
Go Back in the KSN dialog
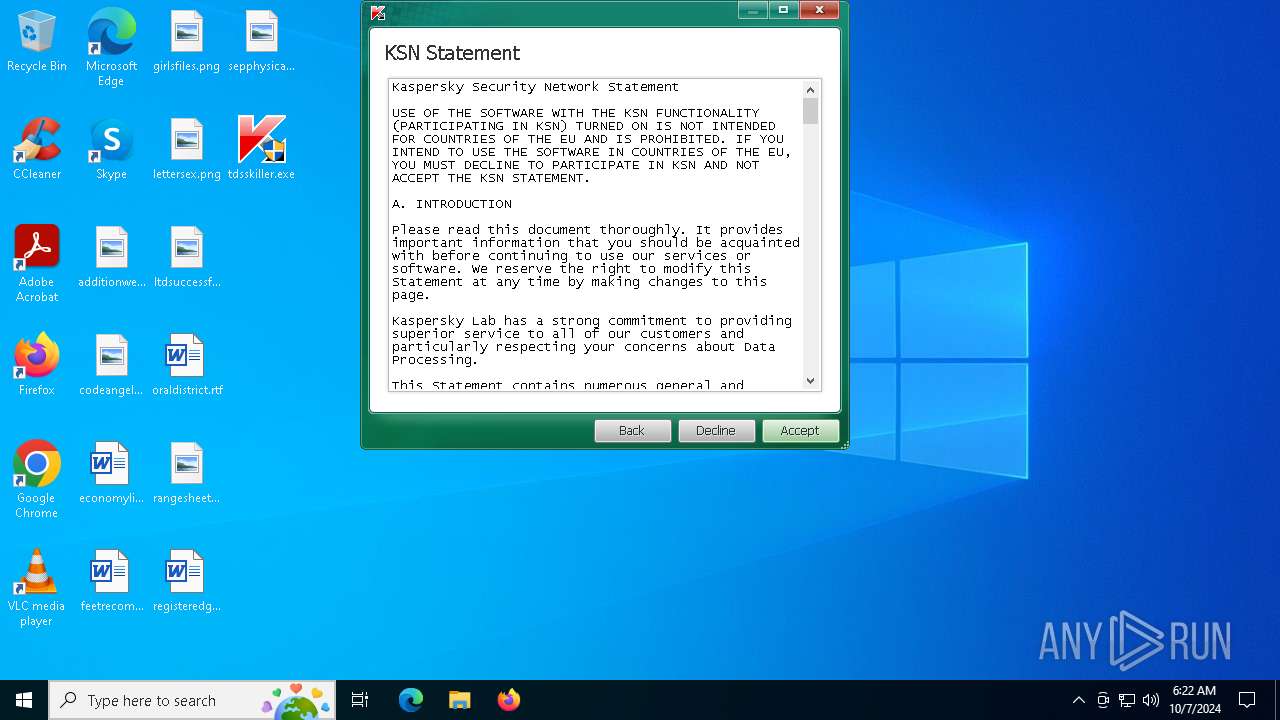pyautogui.click(x=632, y=430)
